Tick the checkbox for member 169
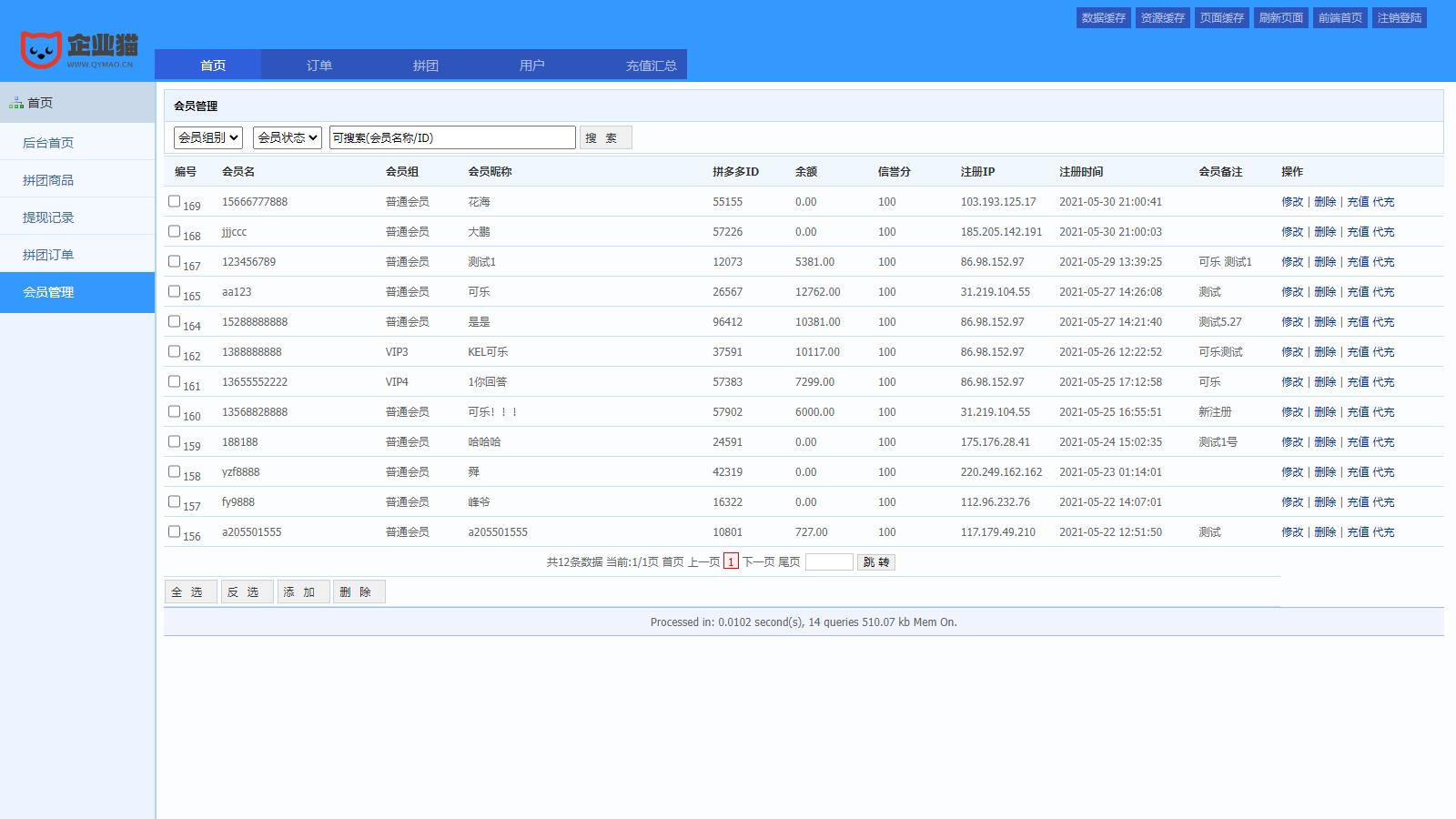 [174, 201]
